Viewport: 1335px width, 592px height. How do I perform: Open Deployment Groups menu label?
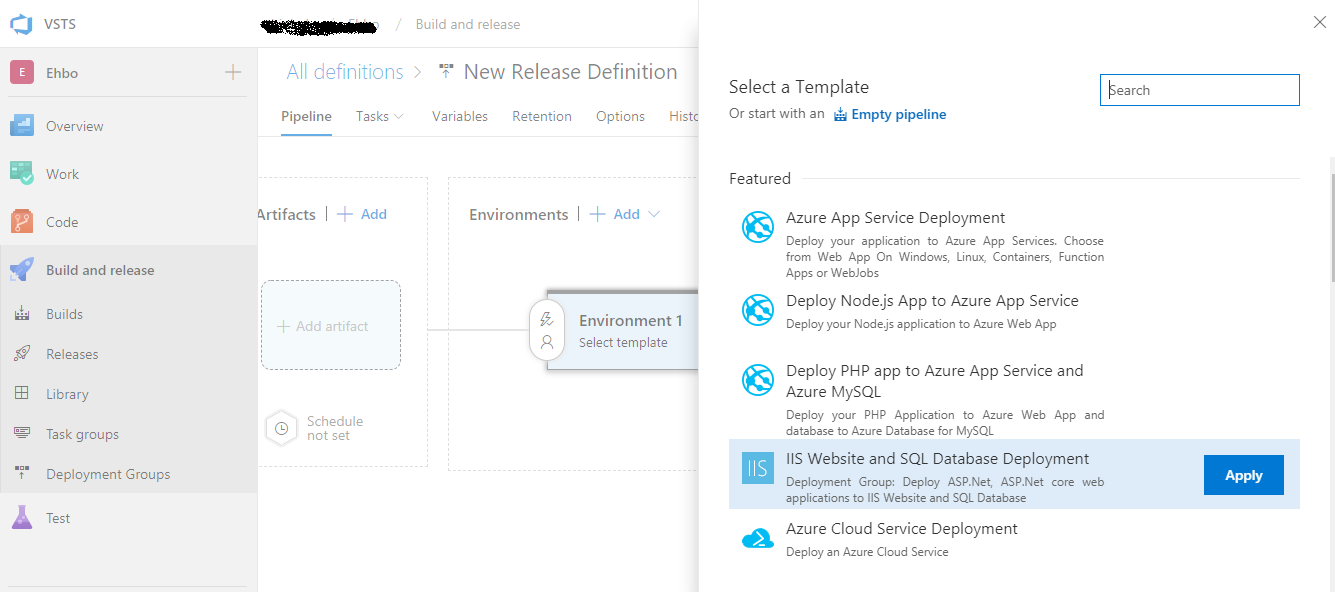click(x=108, y=474)
